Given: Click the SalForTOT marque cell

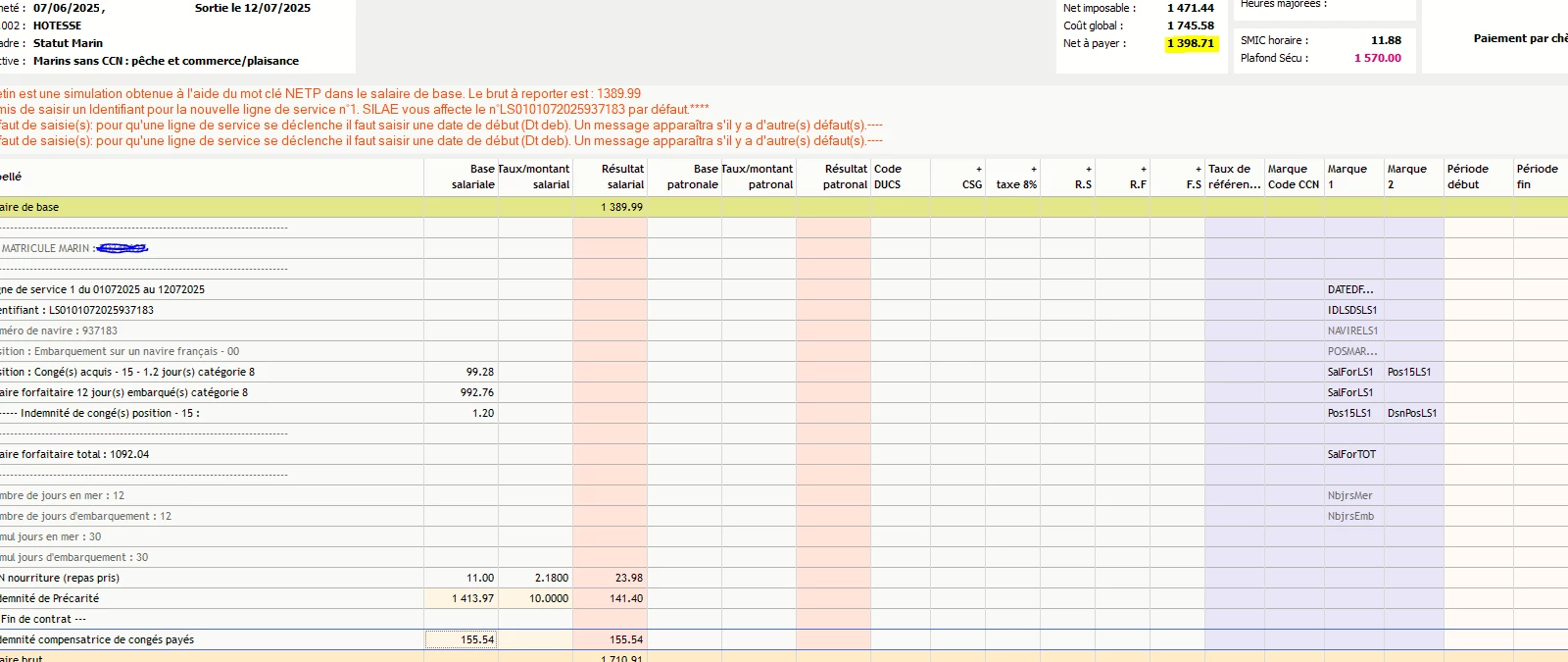Looking at the screenshot, I should 1354,454.
